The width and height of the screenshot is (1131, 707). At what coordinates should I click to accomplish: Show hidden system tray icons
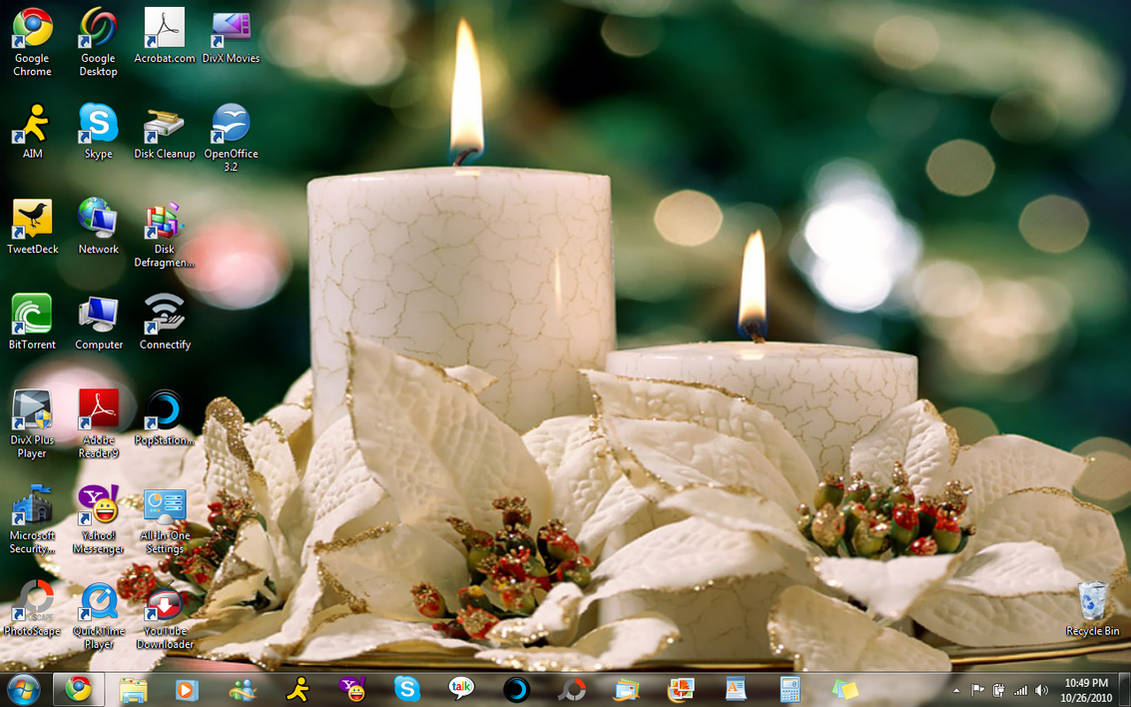pos(957,690)
